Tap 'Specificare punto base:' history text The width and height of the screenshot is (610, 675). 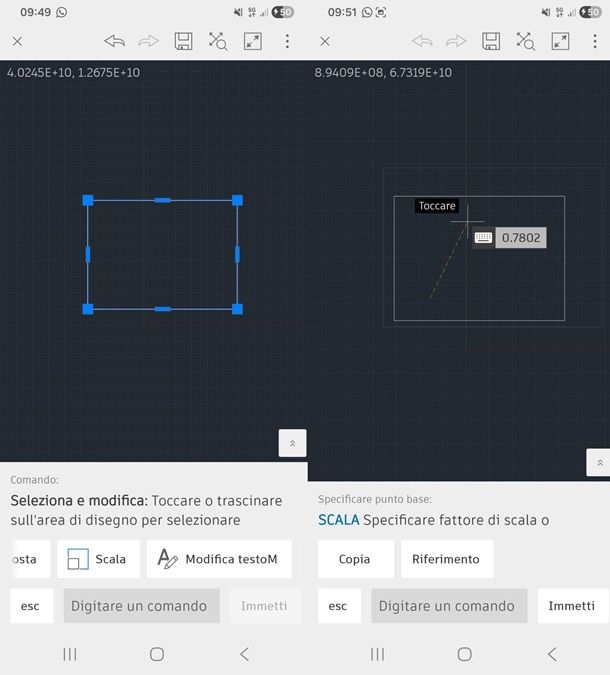point(375,499)
